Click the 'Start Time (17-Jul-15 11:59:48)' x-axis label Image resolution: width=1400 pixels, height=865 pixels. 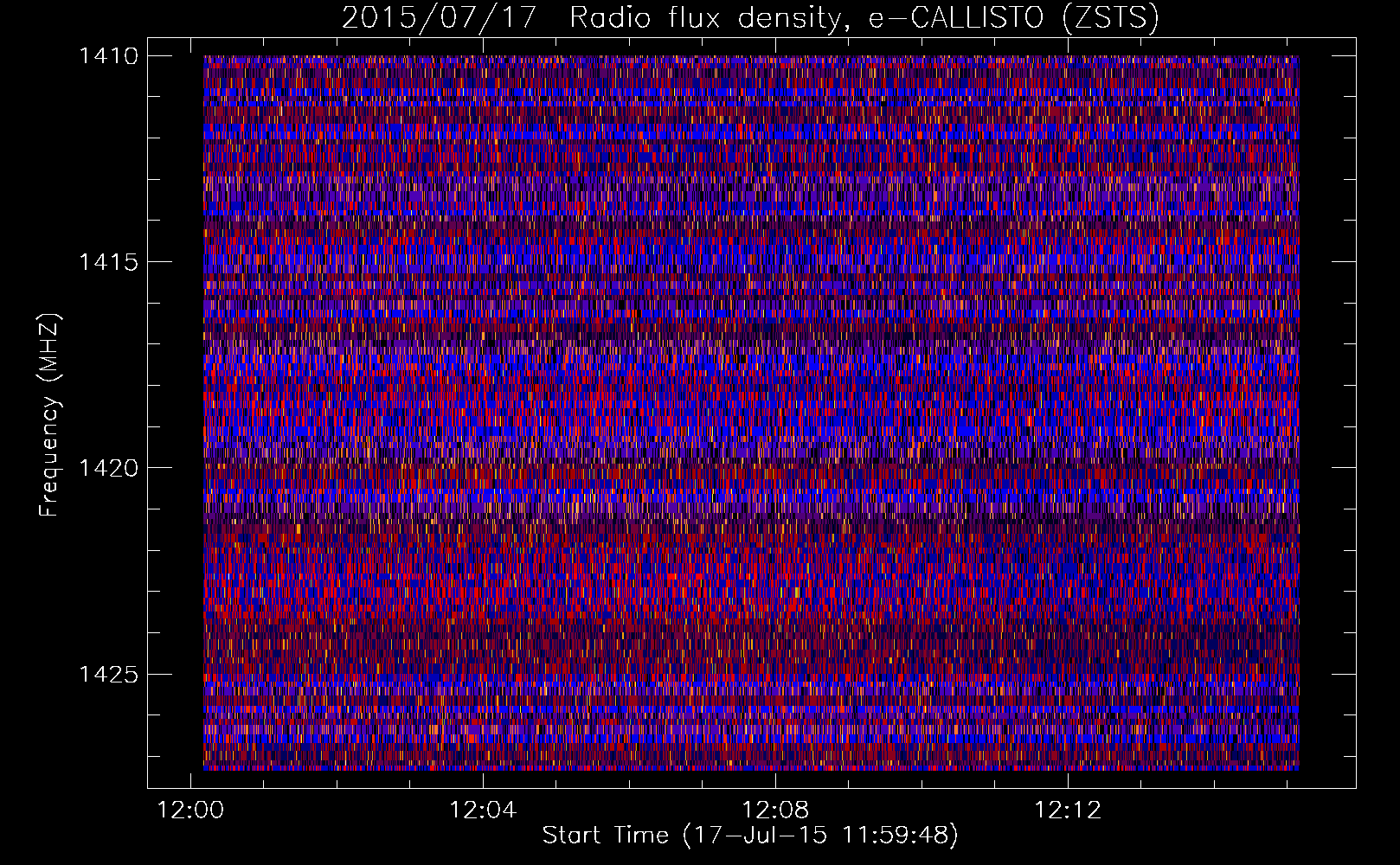pyautogui.click(x=750, y=836)
